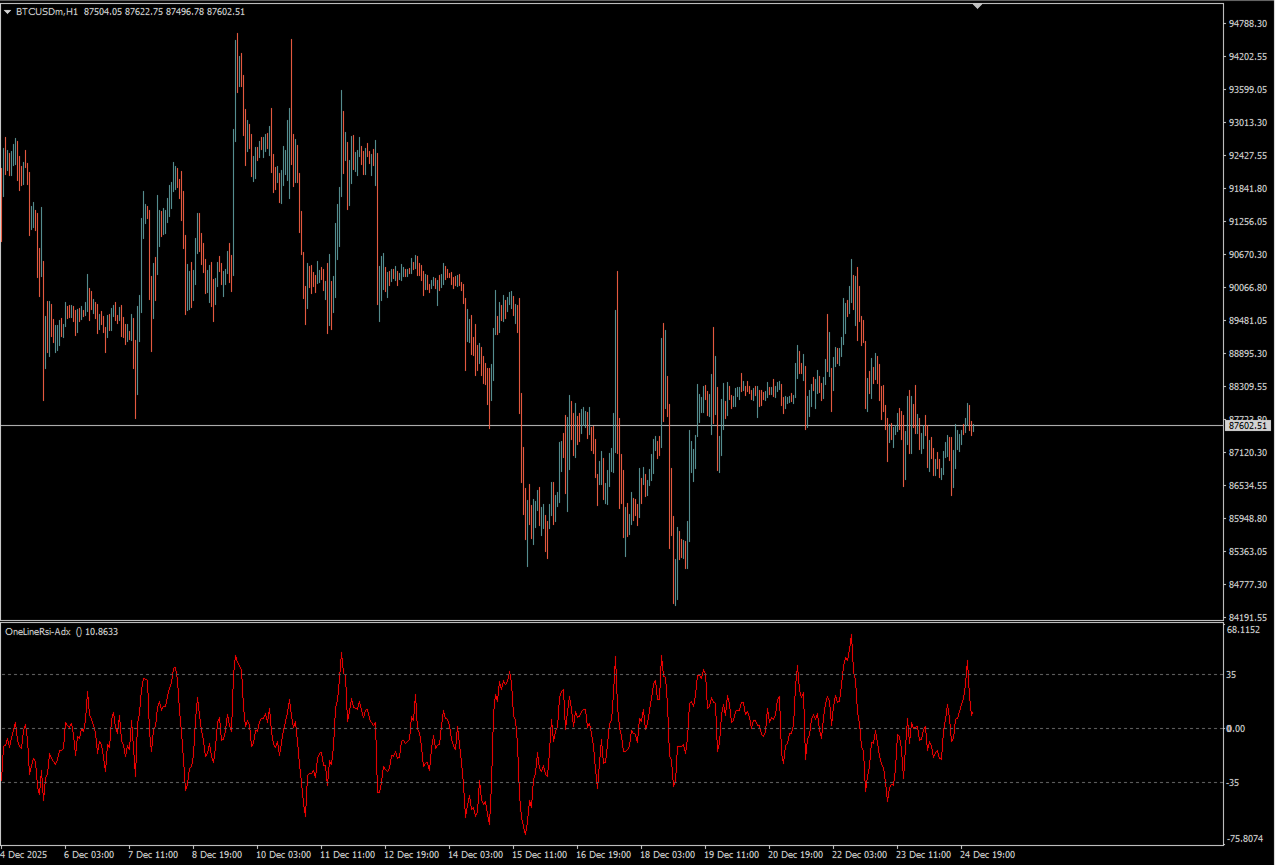The image size is (1276, 865).
Task: Click the -75.8074 indicator minimum label
Action: [x=1247, y=839]
